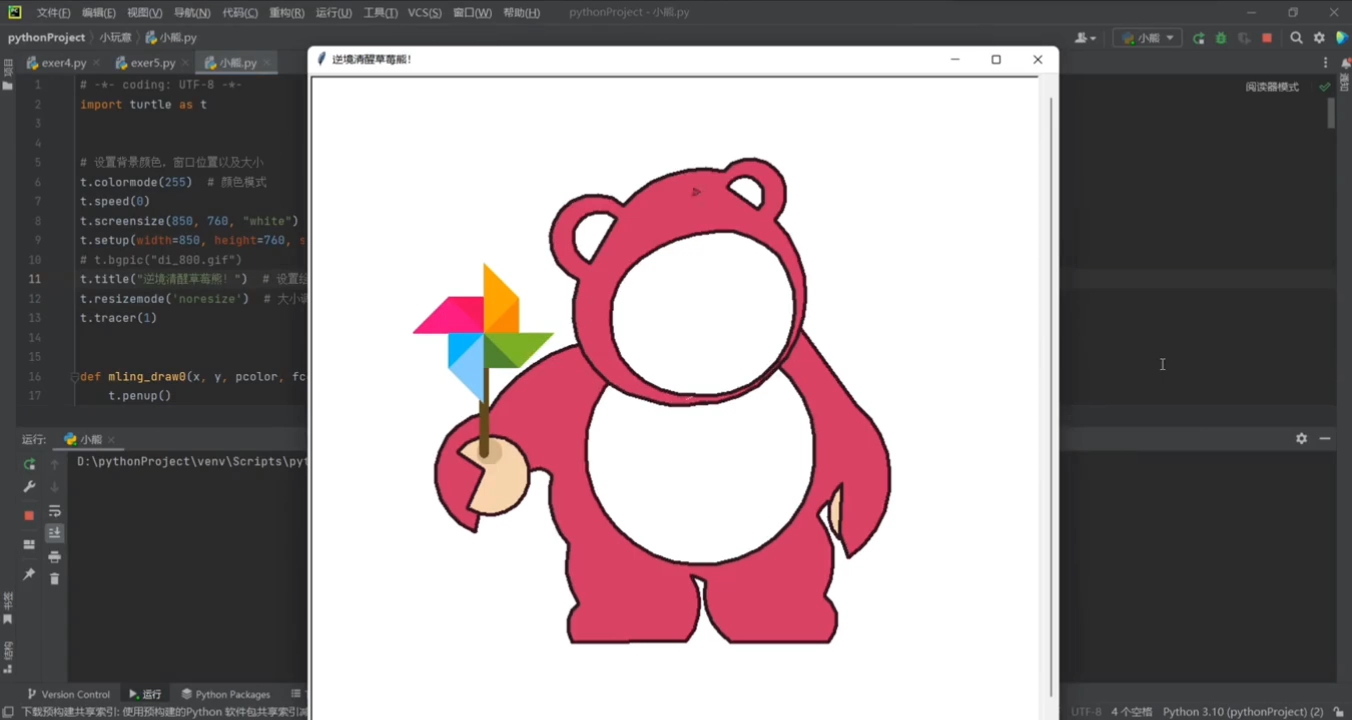Select the 小熊.py editor tab
Viewport: 1352px width, 720px height.
pos(238,63)
